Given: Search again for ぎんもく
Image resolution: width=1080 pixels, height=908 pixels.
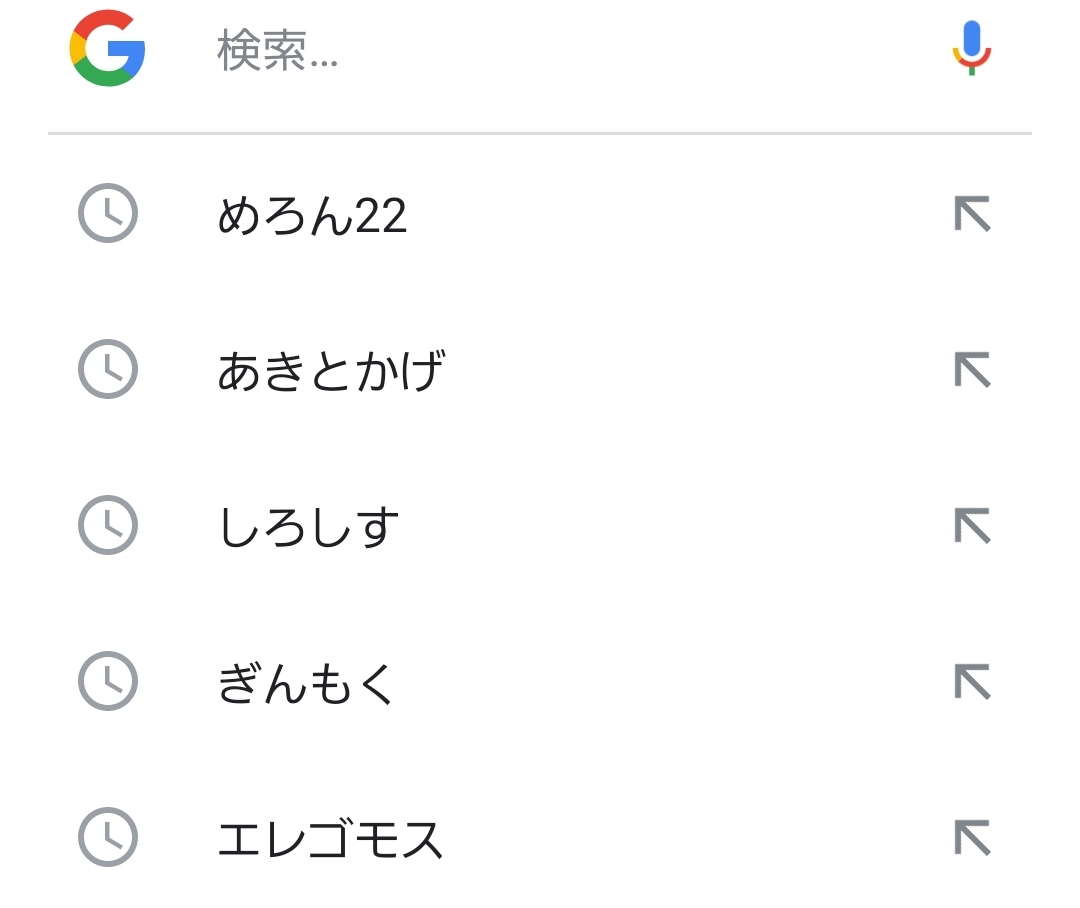Looking at the screenshot, I should [x=307, y=684].
